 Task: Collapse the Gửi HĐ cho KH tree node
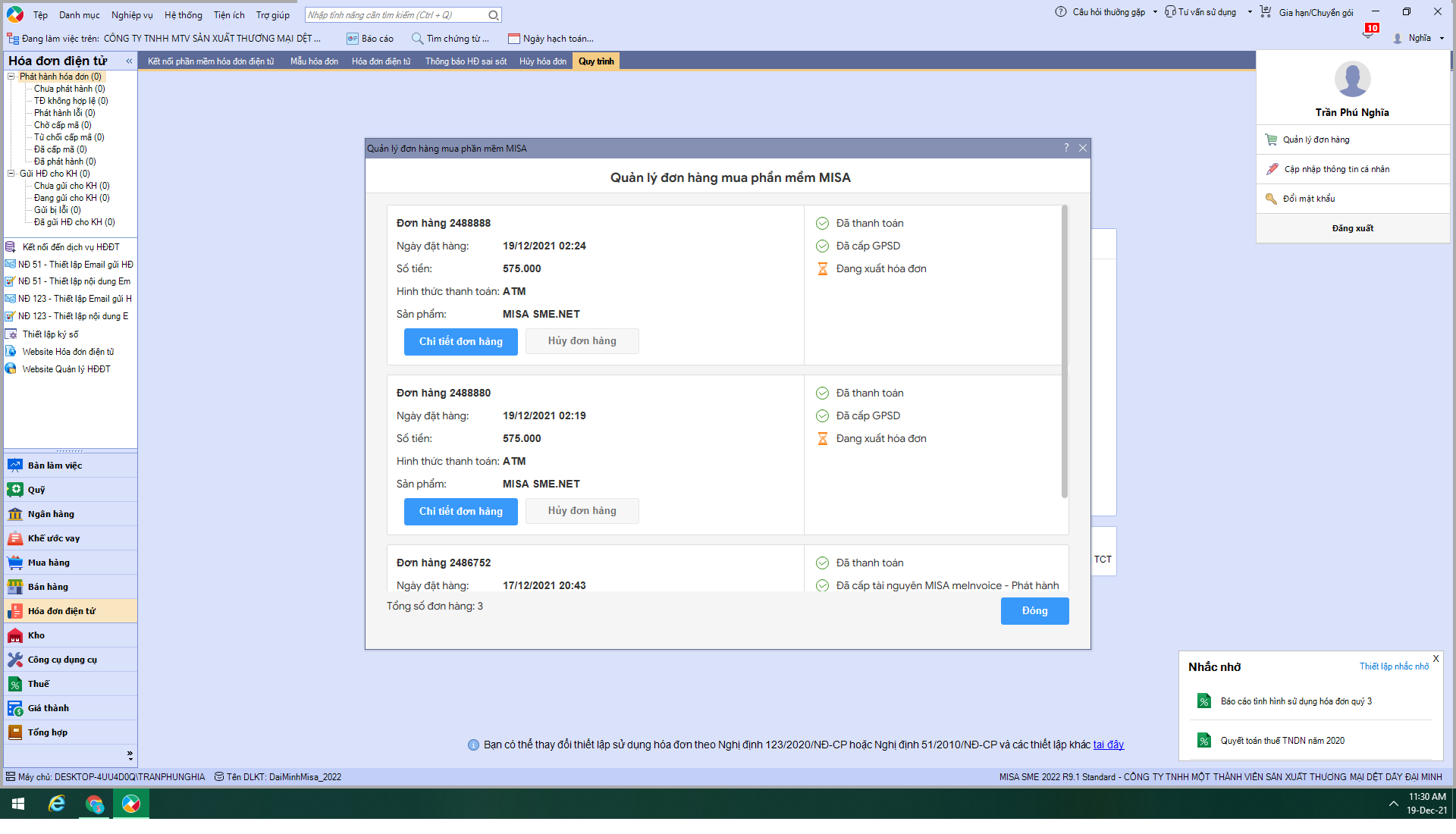coord(11,174)
